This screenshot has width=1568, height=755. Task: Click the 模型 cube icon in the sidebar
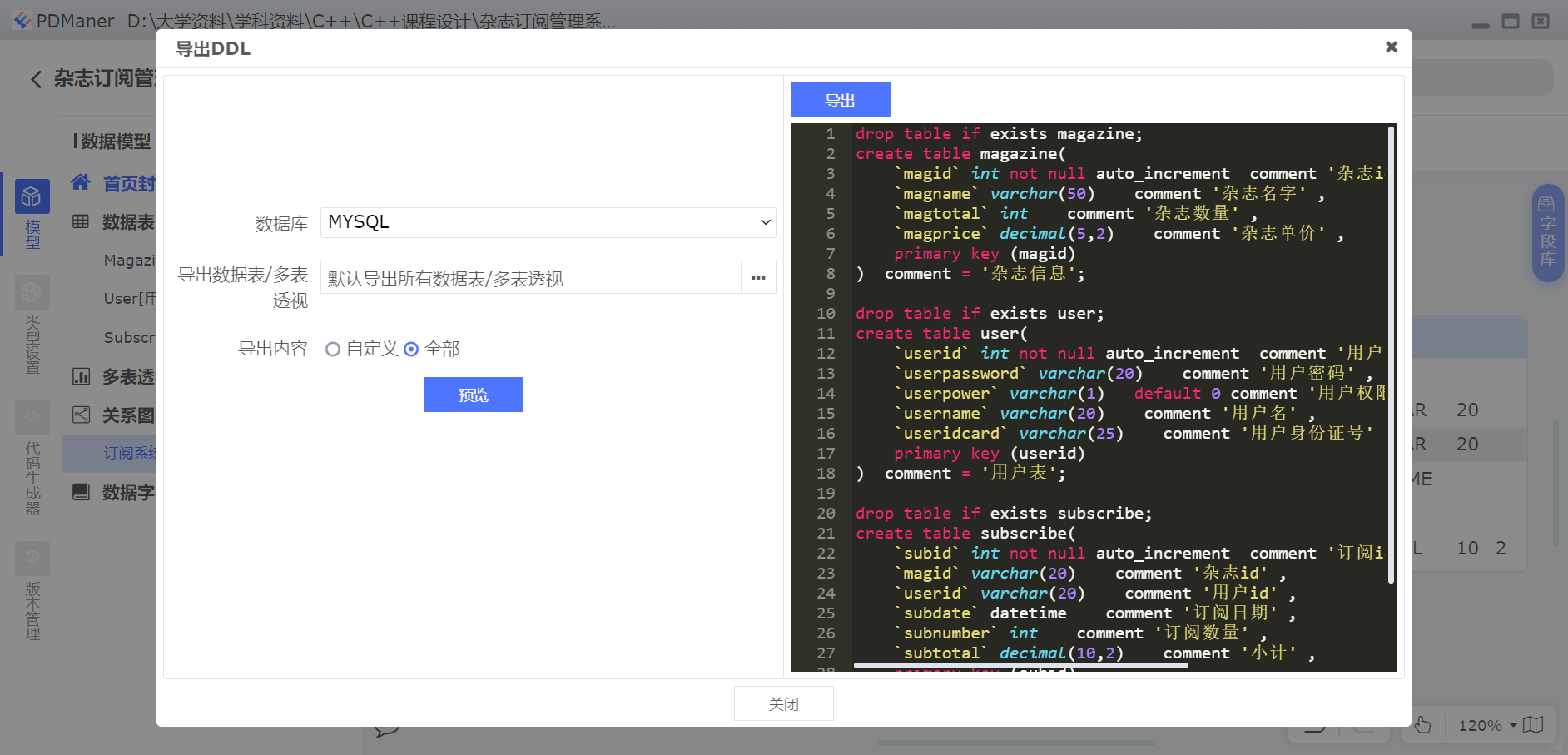(x=32, y=197)
